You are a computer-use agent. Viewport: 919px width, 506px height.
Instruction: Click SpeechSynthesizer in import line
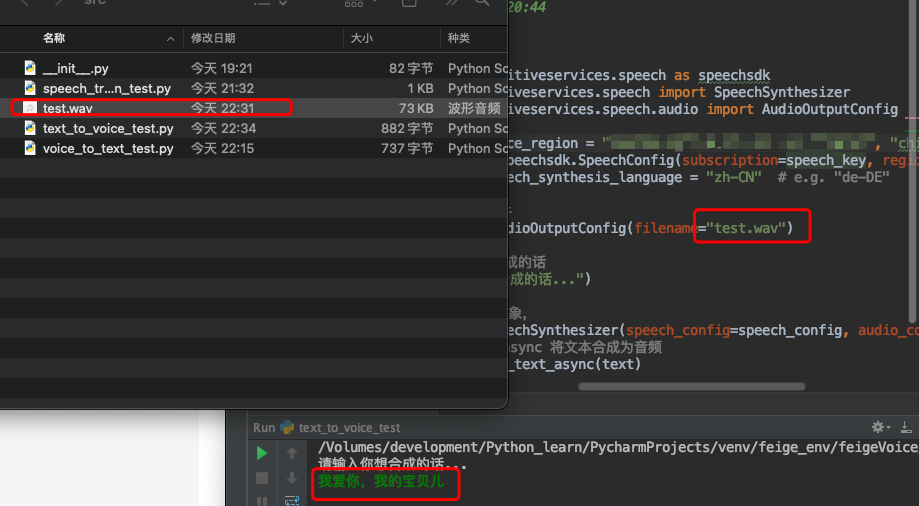[x=782, y=92]
